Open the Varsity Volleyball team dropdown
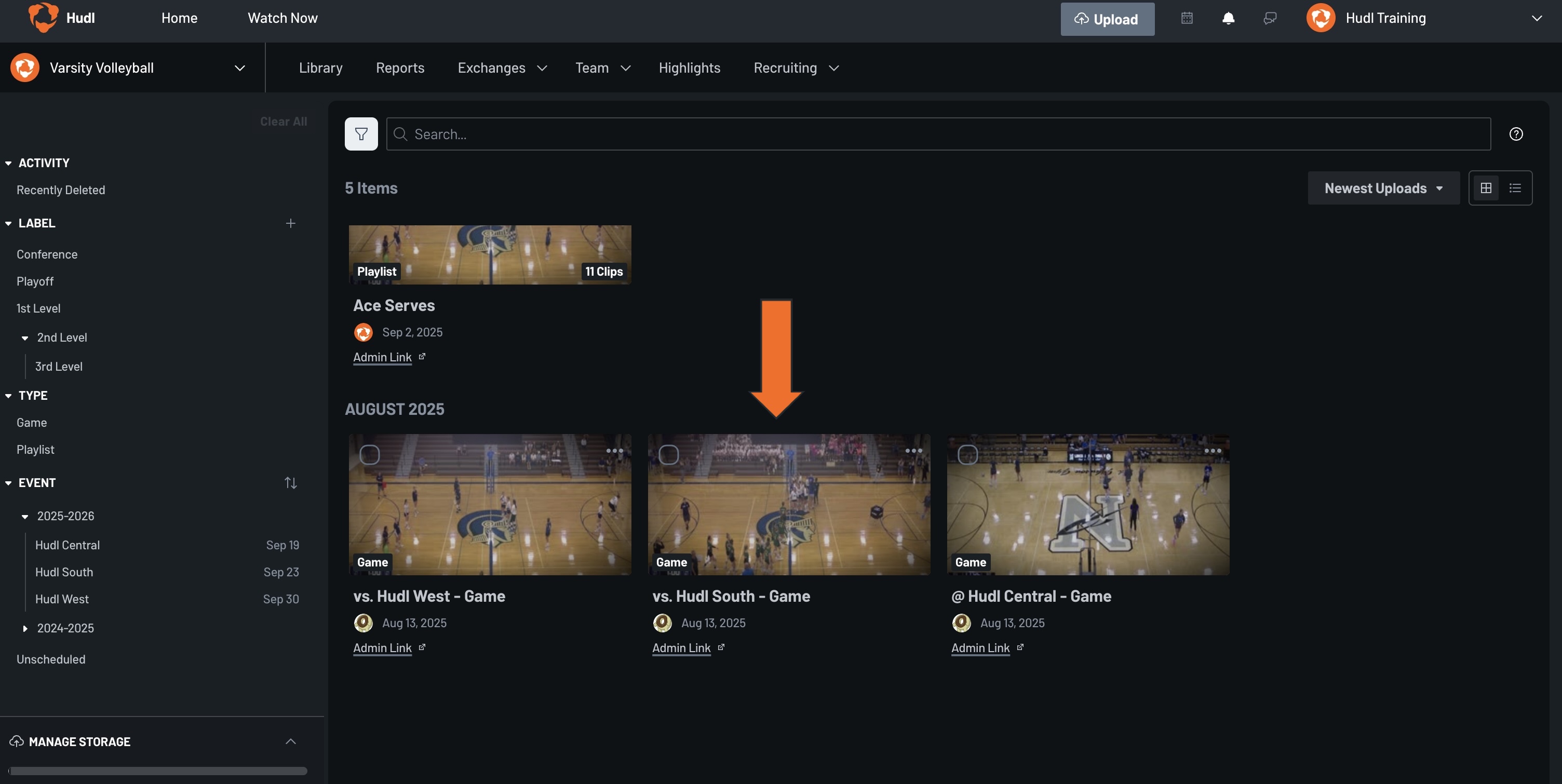 [x=239, y=68]
